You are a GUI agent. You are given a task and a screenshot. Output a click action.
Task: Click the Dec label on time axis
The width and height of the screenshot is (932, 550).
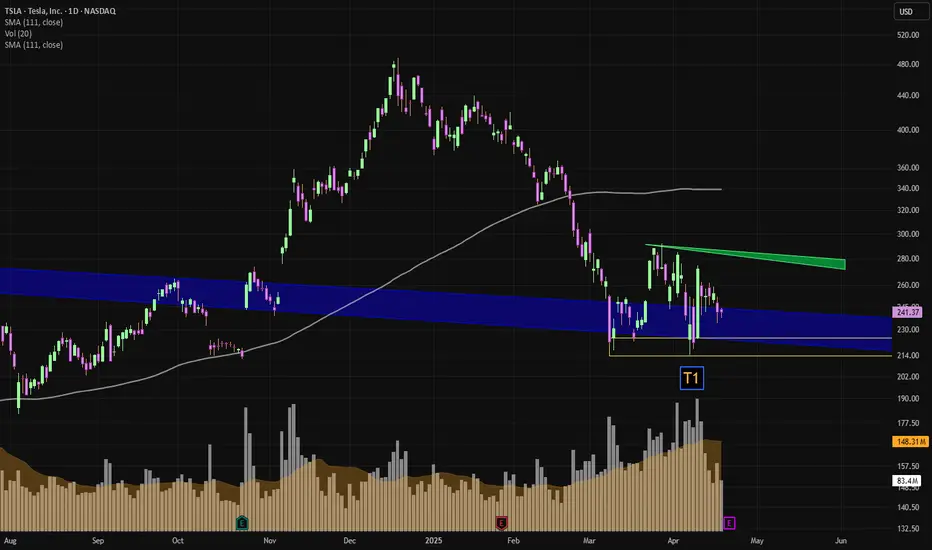pos(350,540)
